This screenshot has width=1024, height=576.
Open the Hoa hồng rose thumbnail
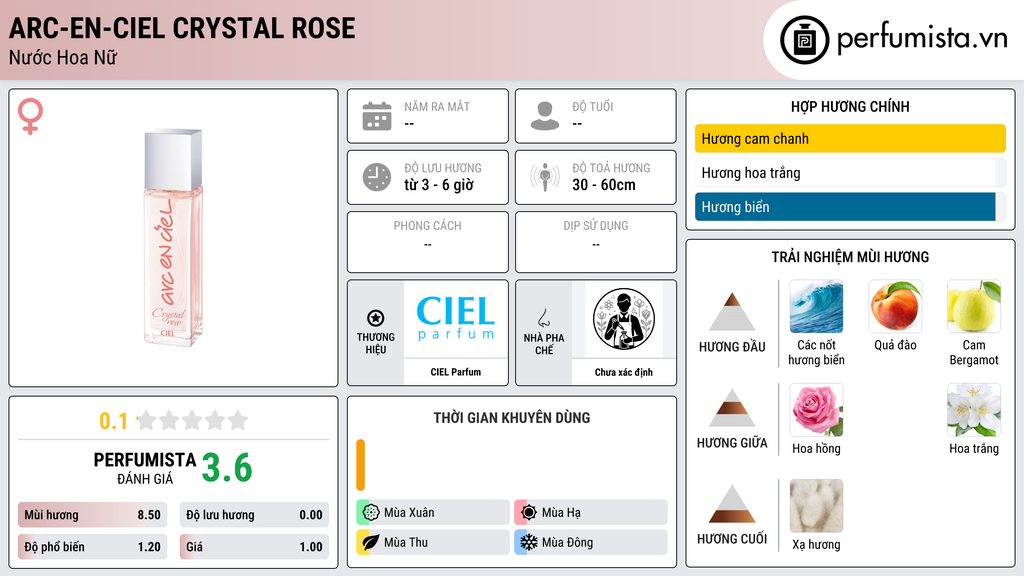click(816, 409)
